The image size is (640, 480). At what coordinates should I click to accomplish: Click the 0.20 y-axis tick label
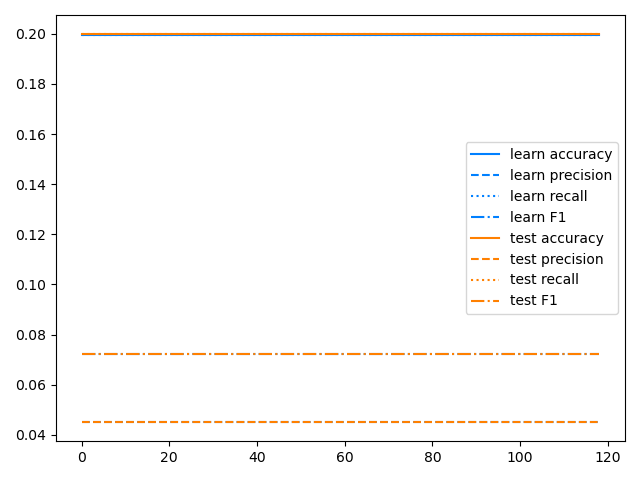pyautogui.click(x=31, y=34)
